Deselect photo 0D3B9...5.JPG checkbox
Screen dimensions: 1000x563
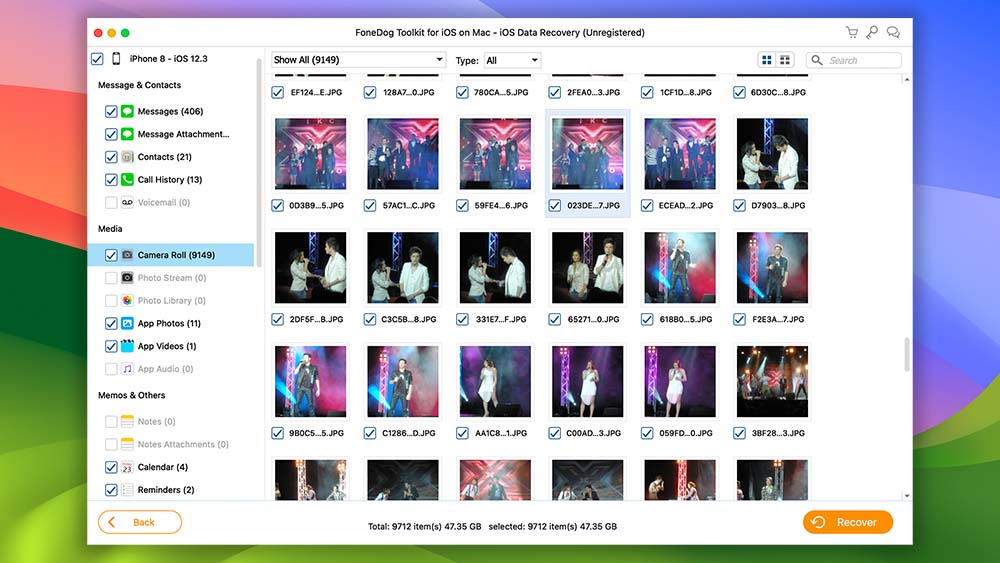point(277,205)
